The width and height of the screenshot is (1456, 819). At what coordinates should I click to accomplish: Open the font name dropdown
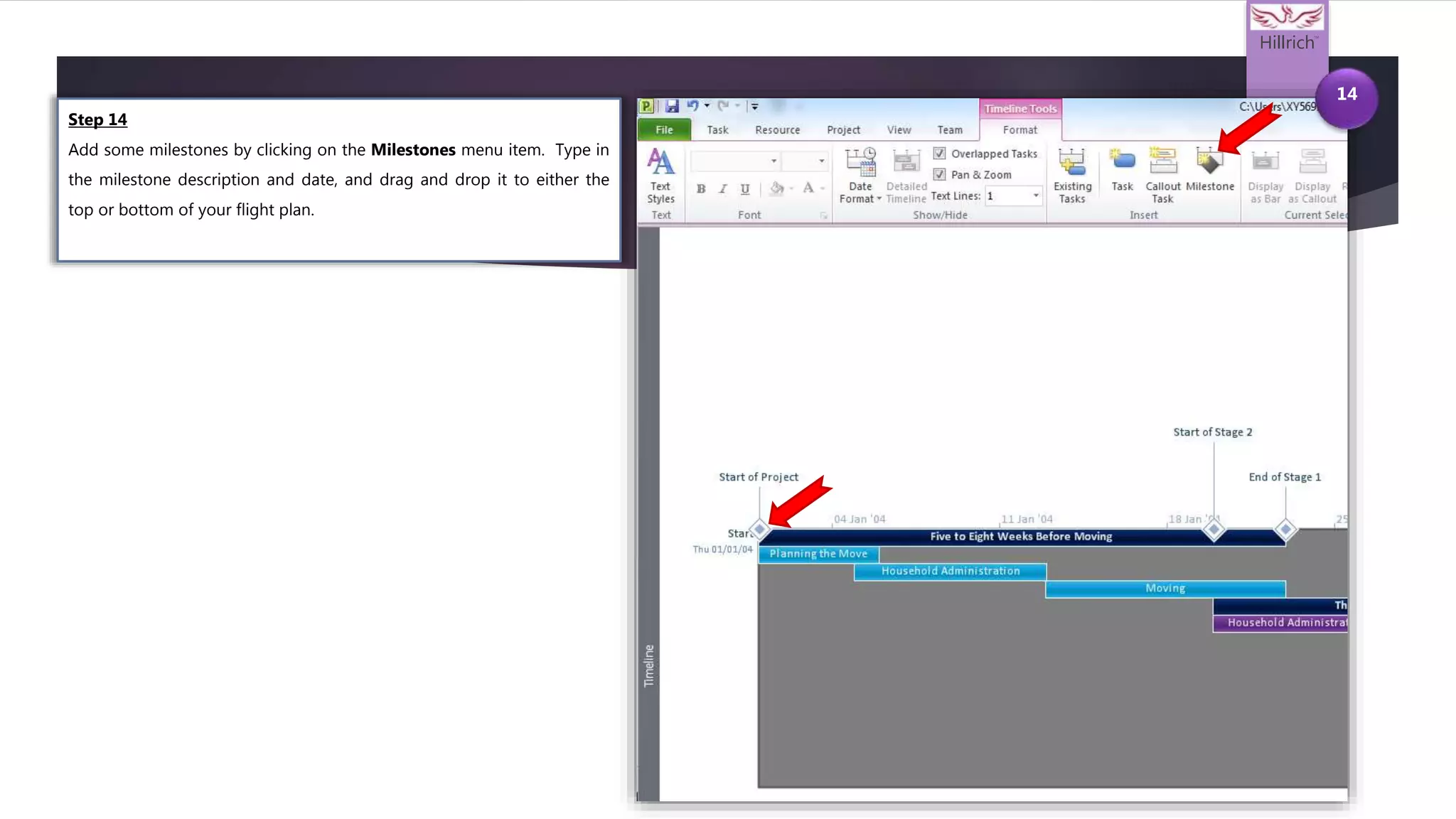coord(773,161)
